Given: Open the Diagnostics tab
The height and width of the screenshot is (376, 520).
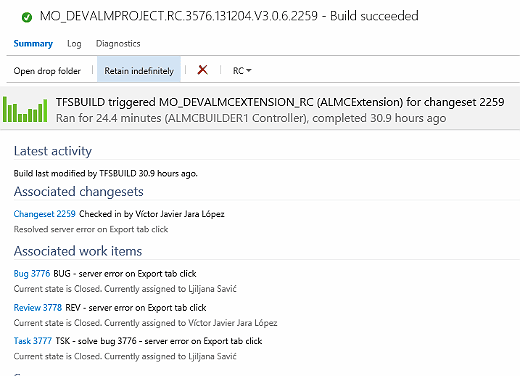Looking at the screenshot, I should pos(118,44).
